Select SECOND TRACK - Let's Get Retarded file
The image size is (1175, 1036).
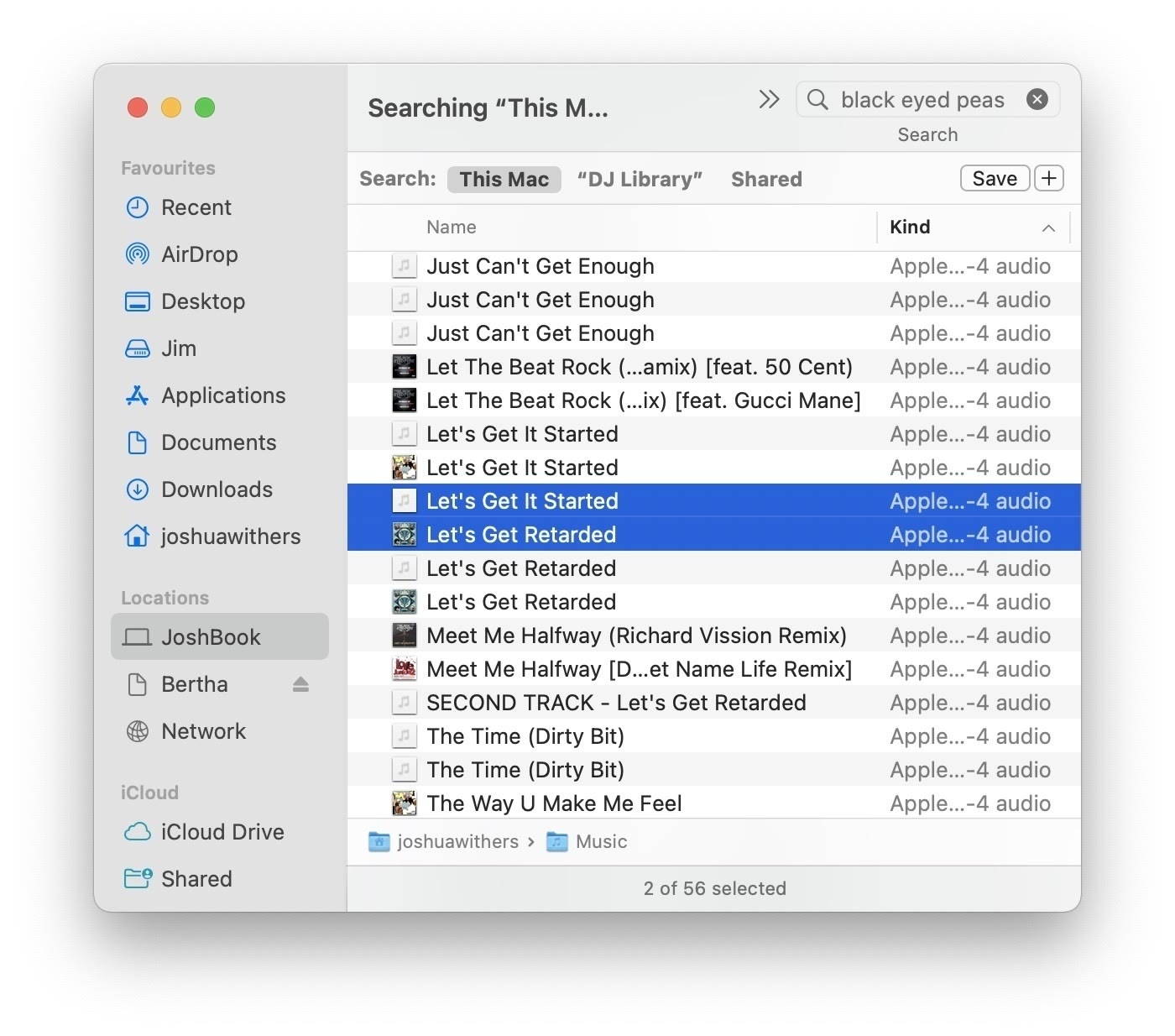click(x=615, y=703)
